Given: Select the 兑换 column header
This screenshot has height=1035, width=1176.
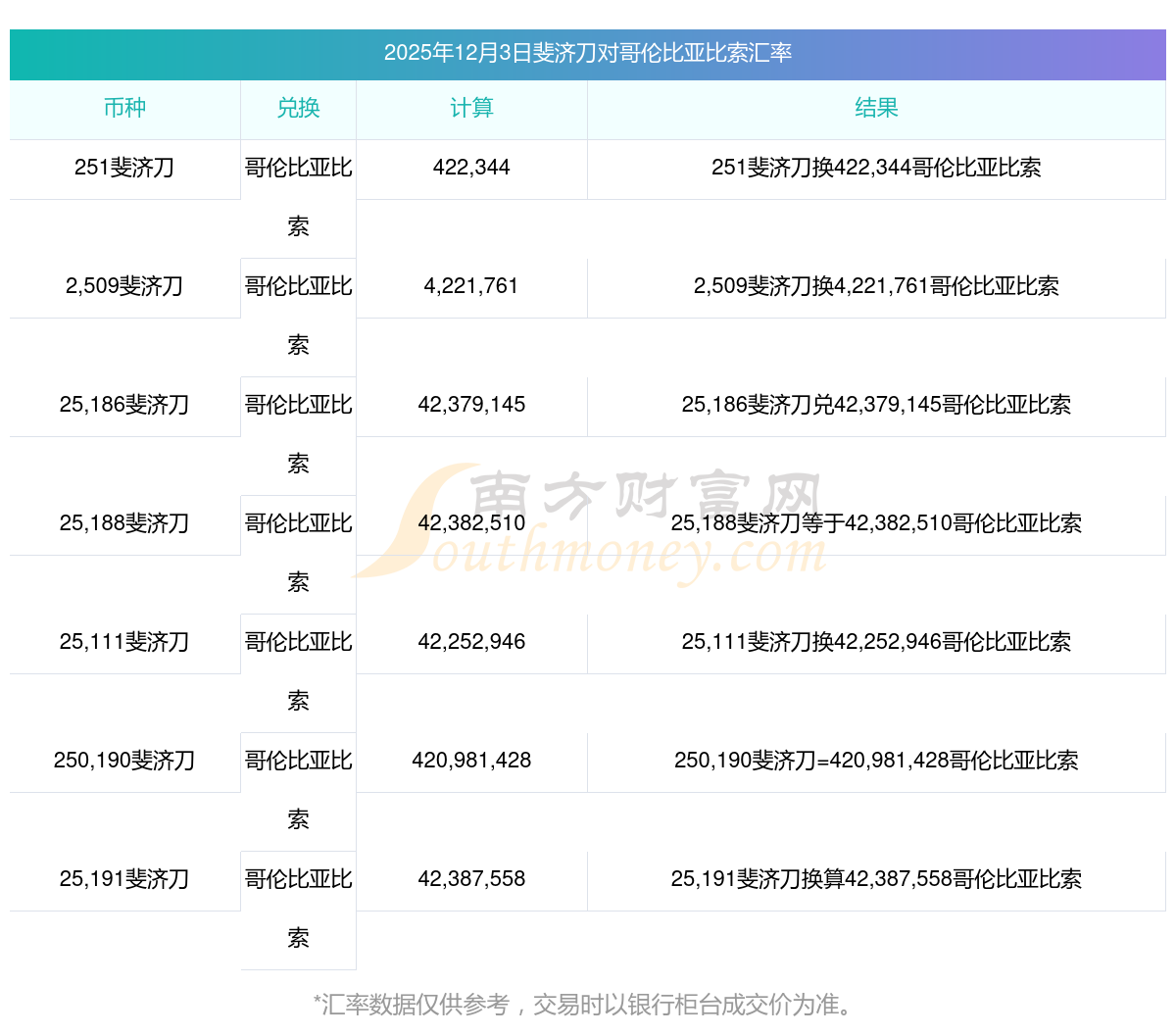Looking at the screenshot, I should point(298,109).
